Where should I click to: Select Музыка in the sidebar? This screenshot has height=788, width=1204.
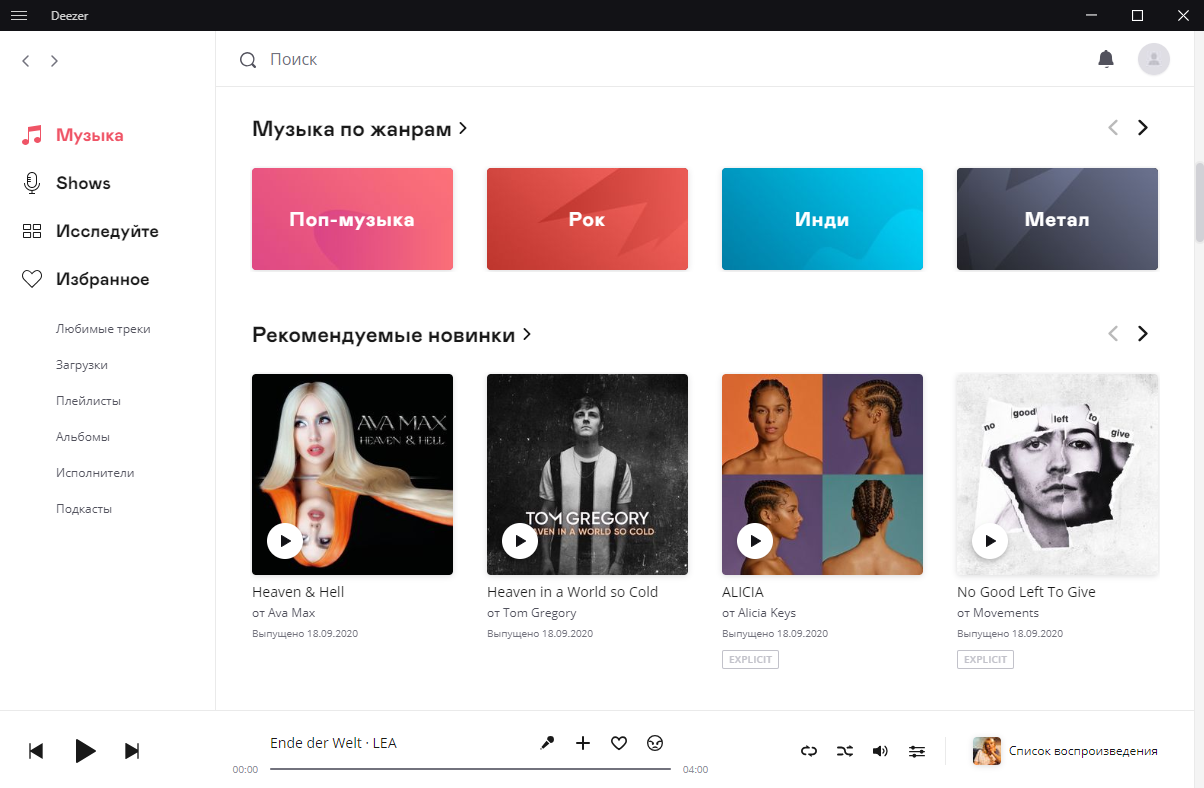pos(90,135)
